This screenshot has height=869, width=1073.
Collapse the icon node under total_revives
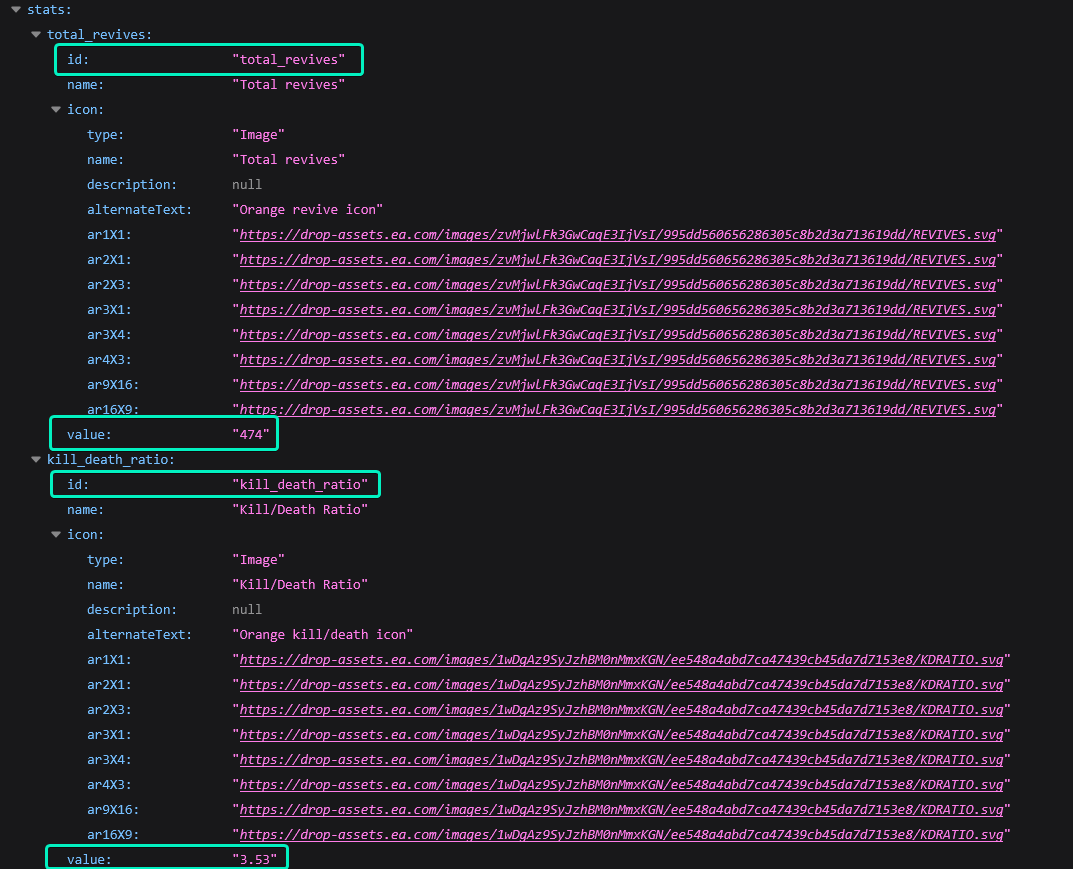(56, 109)
